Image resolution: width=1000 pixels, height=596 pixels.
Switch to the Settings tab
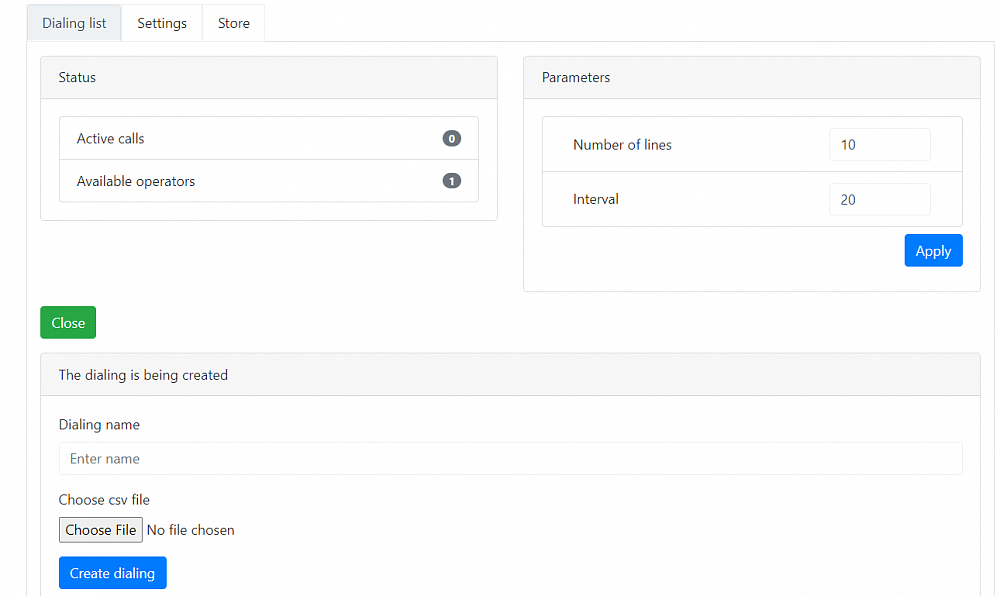(161, 22)
